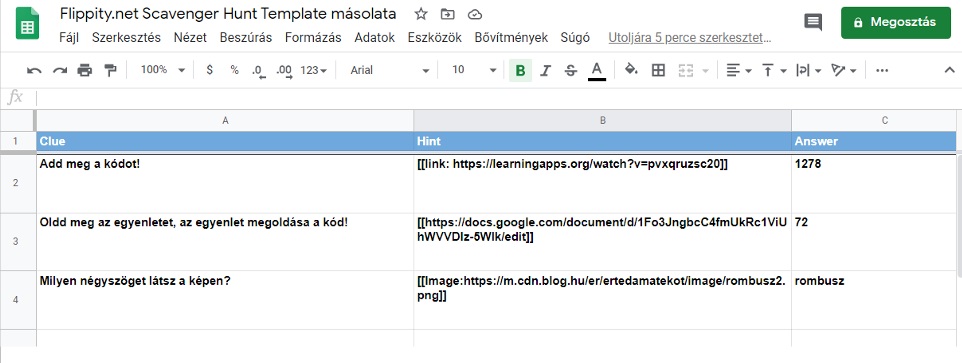Click the document title to rename
The width and height of the screenshot is (962, 363).
click(x=228, y=13)
